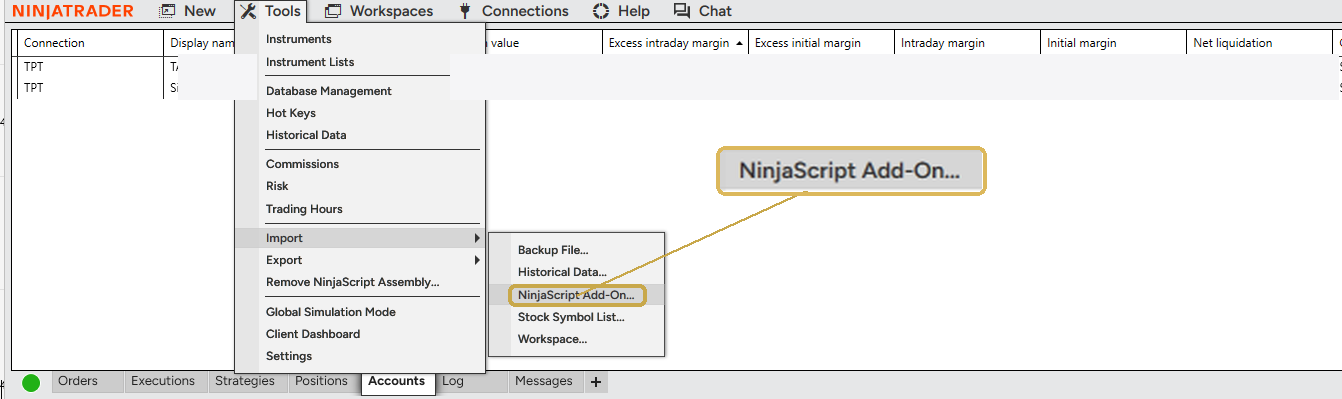Sort by the Net liquidation column
This screenshot has width=1342, height=399.
click(1259, 43)
